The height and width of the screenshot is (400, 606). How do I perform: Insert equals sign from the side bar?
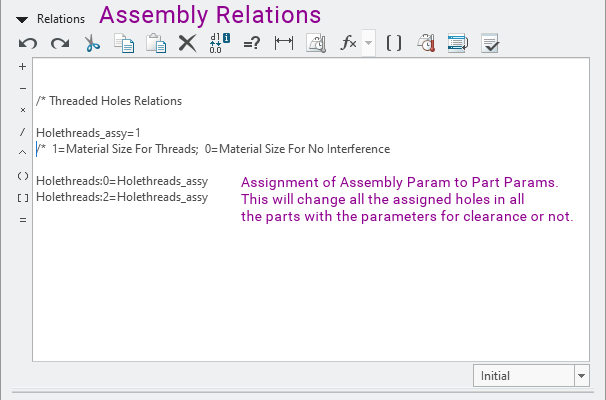pyautogui.click(x=23, y=220)
